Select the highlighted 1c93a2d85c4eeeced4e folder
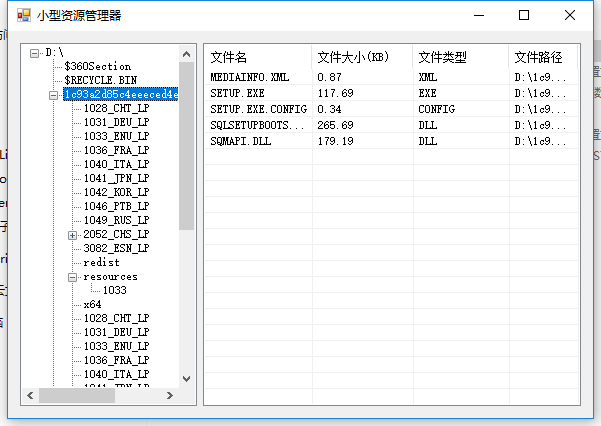Image resolution: width=601 pixels, height=426 pixels. tap(121, 94)
